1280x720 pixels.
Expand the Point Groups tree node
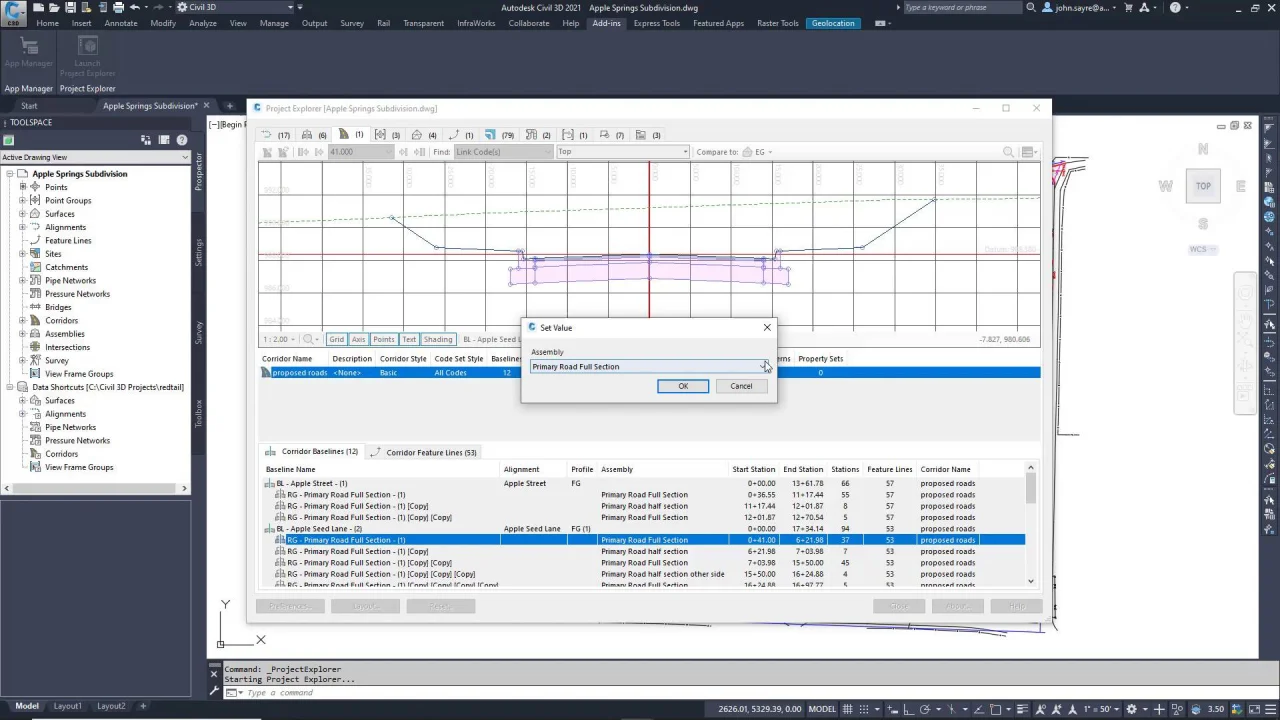pos(22,201)
